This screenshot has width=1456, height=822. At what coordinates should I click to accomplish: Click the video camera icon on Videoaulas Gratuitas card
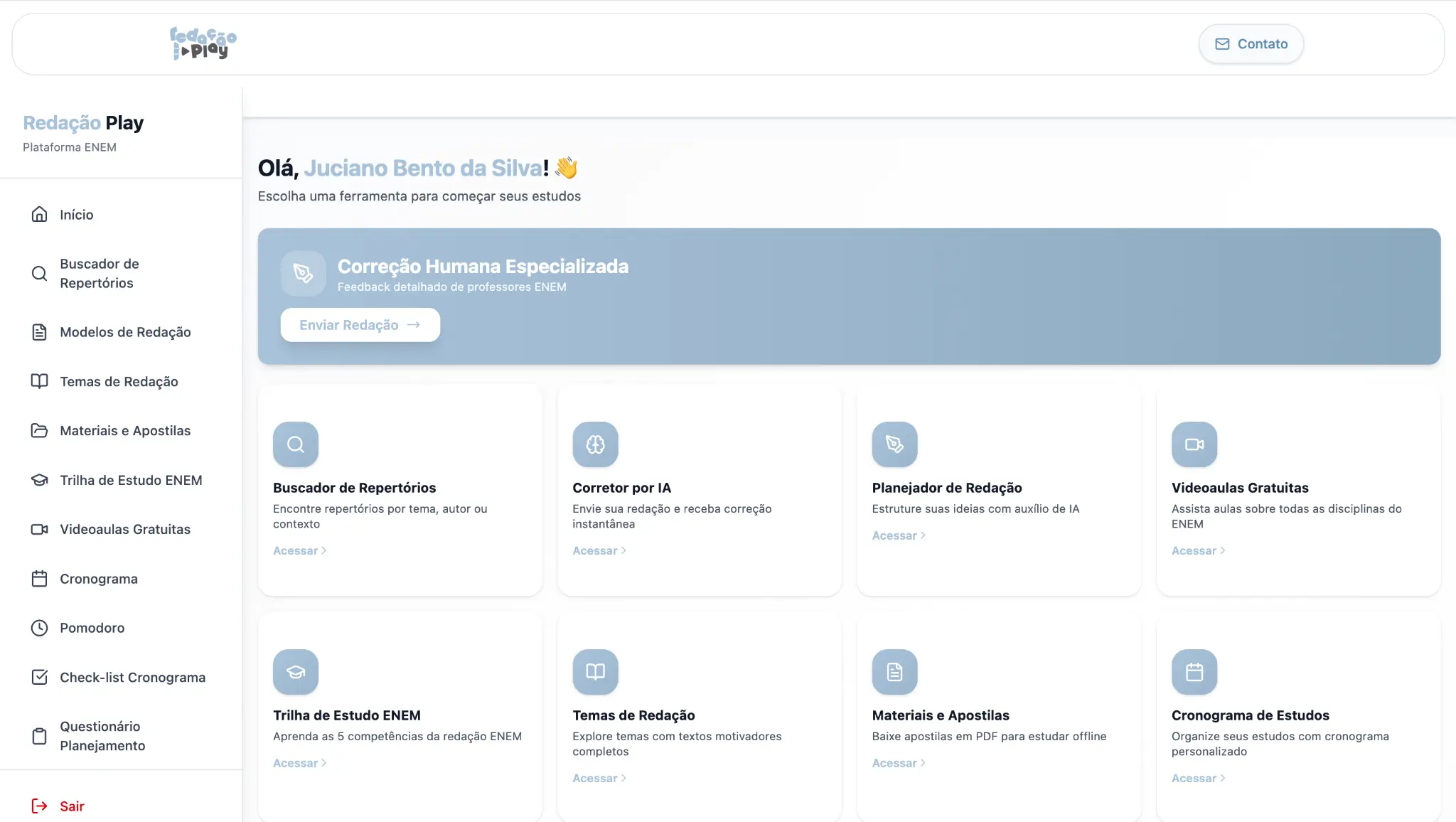tap(1194, 444)
